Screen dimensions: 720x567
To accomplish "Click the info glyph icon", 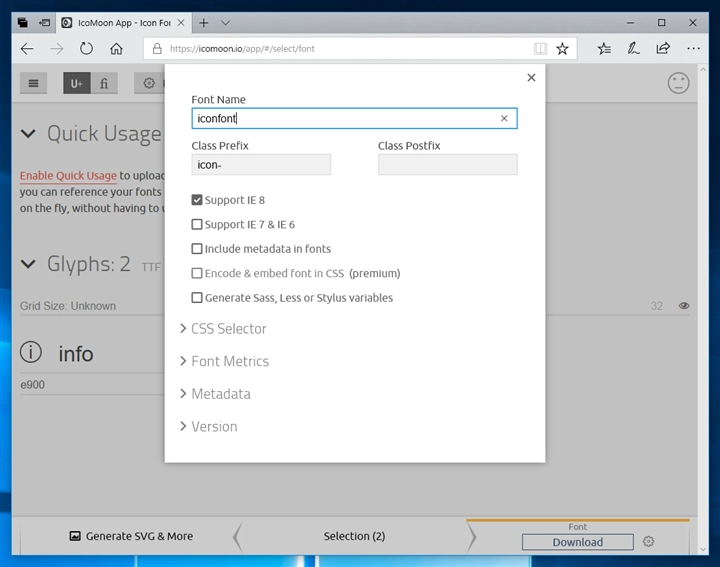I will tap(31, 353).
